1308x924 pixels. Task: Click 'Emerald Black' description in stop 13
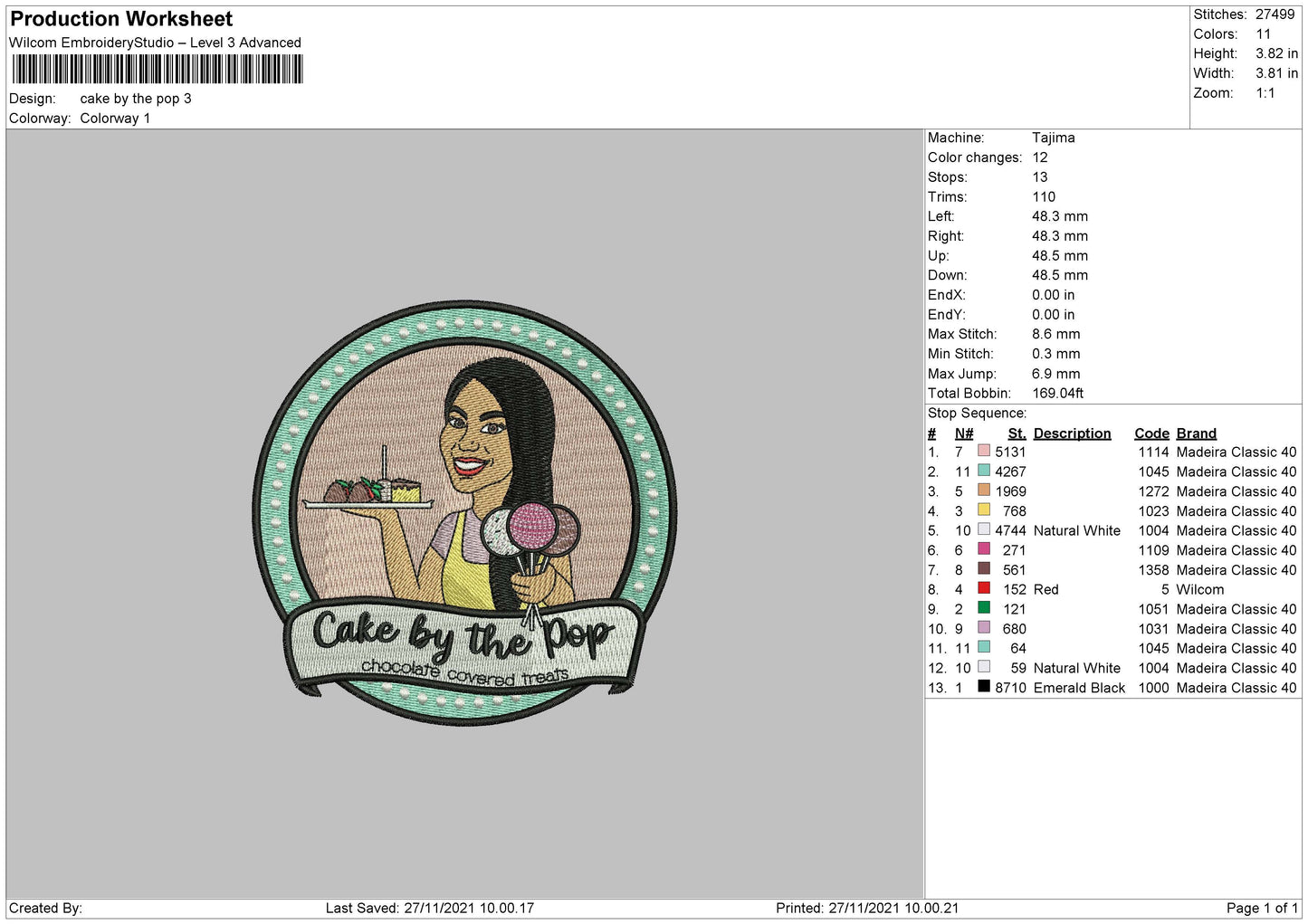pos(1079,688)
